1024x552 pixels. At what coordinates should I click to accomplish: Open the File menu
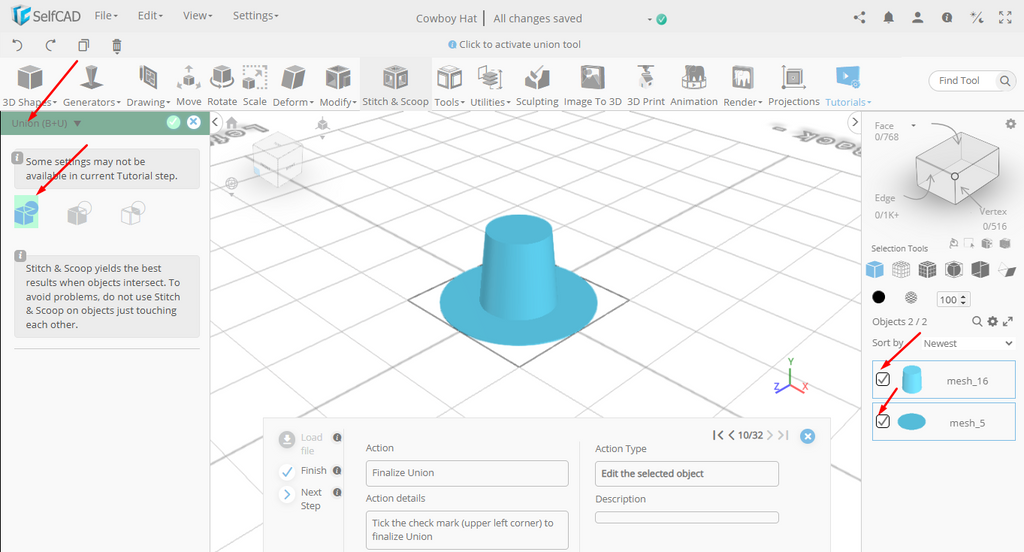pos(106,16)
